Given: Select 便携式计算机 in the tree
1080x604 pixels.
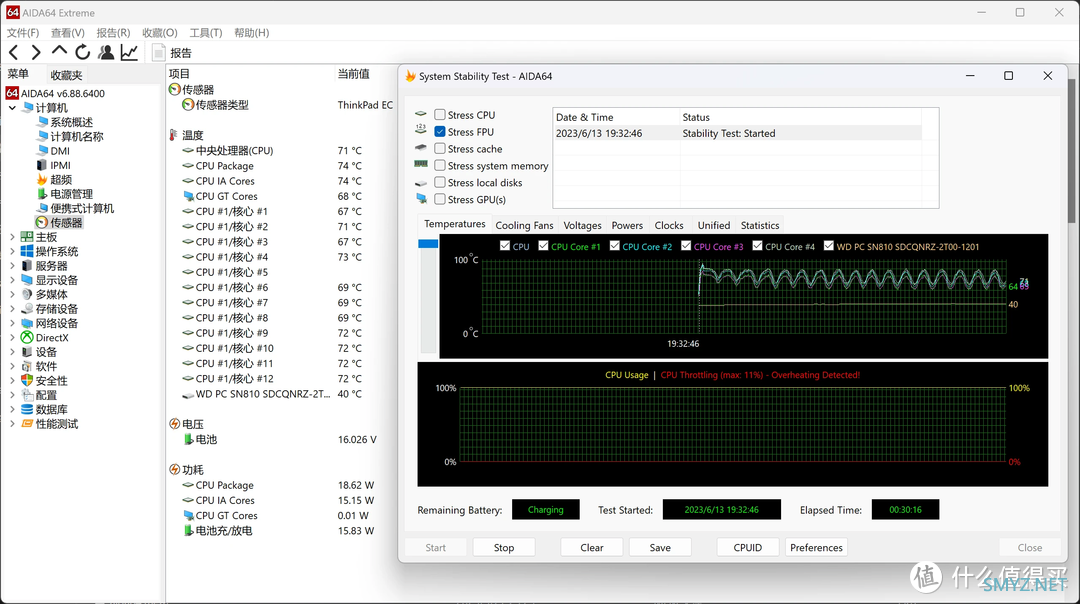Looking at the screenshot, I should [x=82, y=208].
